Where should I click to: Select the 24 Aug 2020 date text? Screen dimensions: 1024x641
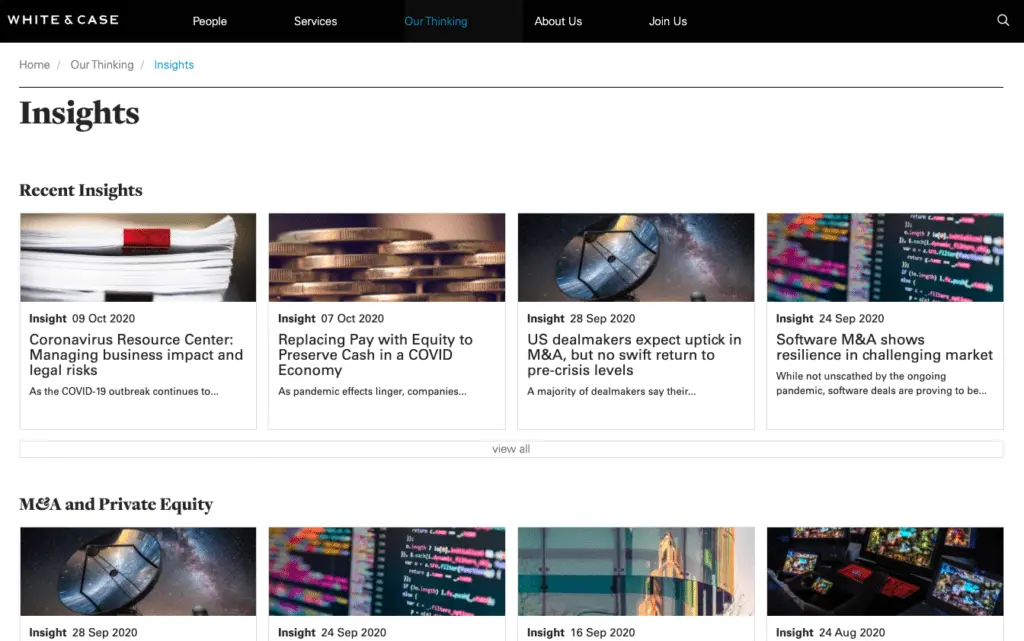click(852, 633)
